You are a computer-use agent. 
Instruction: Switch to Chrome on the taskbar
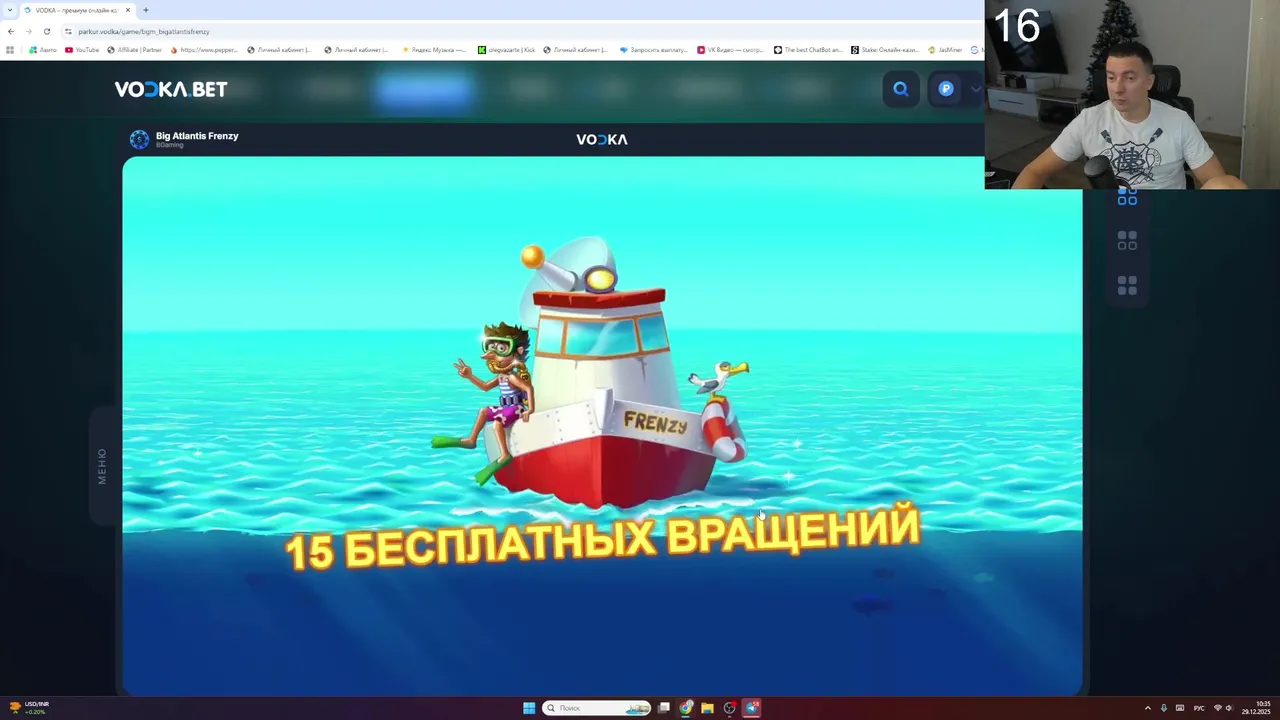(x=685, y=708)
